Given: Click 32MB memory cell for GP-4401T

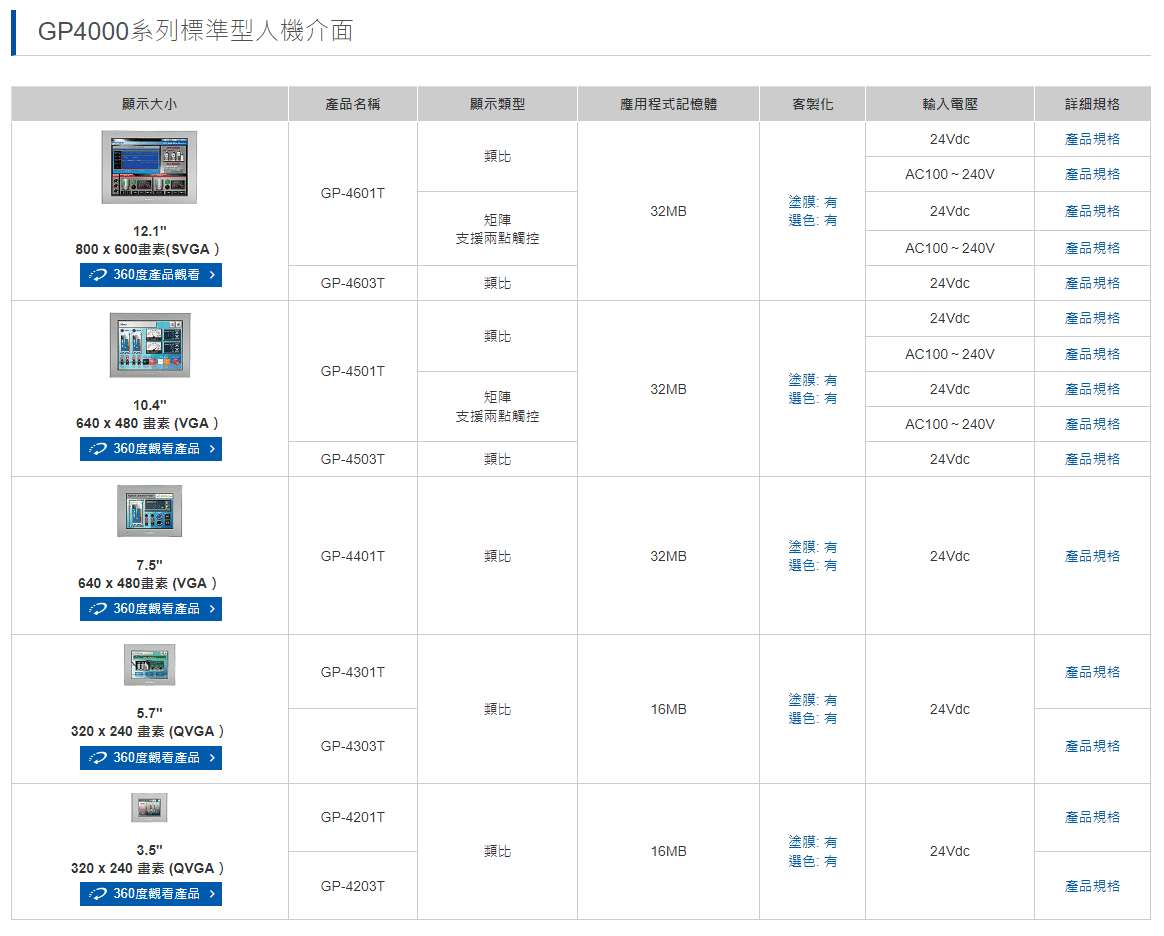Looking at the screenshot, I should [668, 556].
